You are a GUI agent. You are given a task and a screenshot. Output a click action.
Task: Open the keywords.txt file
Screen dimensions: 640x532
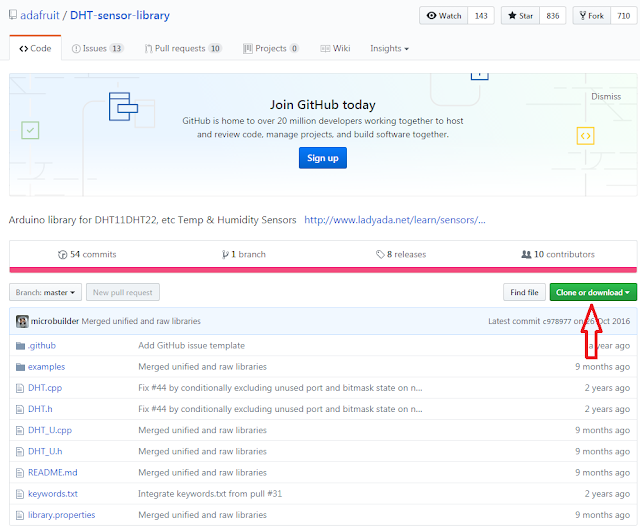click(x=53, y=494)
